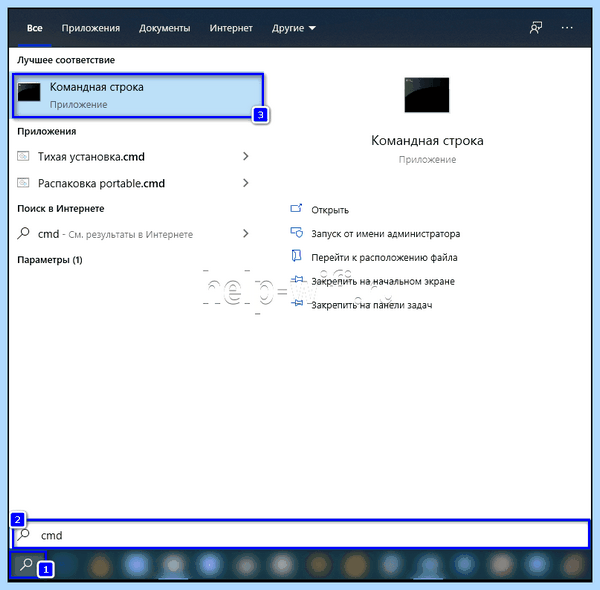Click the Распаковка portable.cmd file icon
This screenshot has height=590, width=600.
(x=23, y=183)
